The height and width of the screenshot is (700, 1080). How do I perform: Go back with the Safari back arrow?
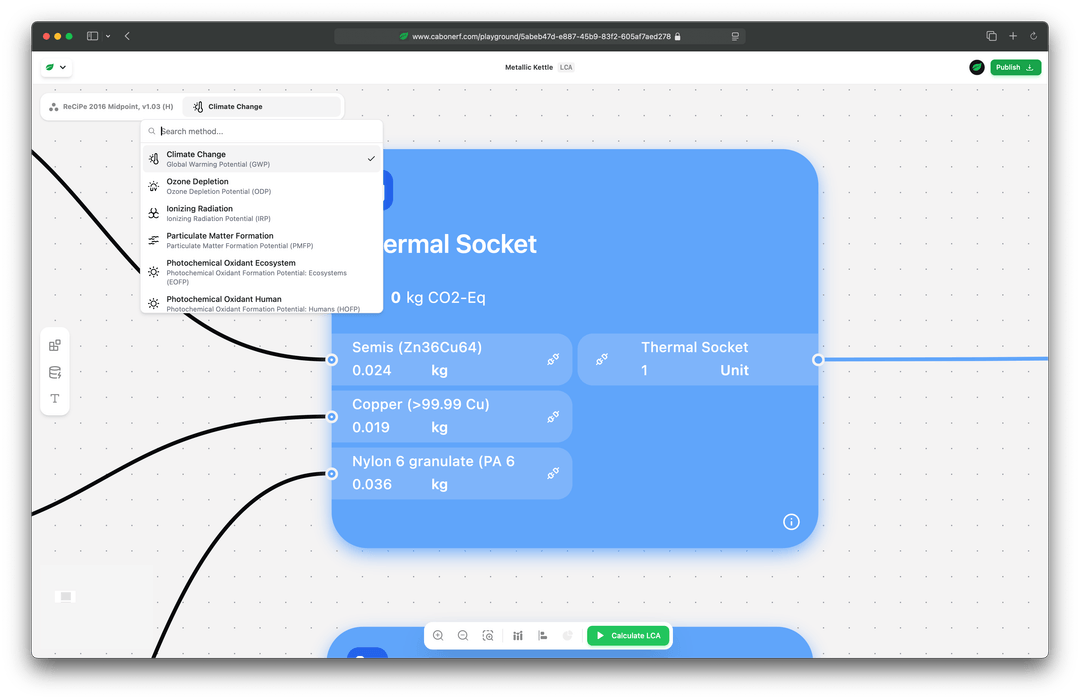[127, 36]
